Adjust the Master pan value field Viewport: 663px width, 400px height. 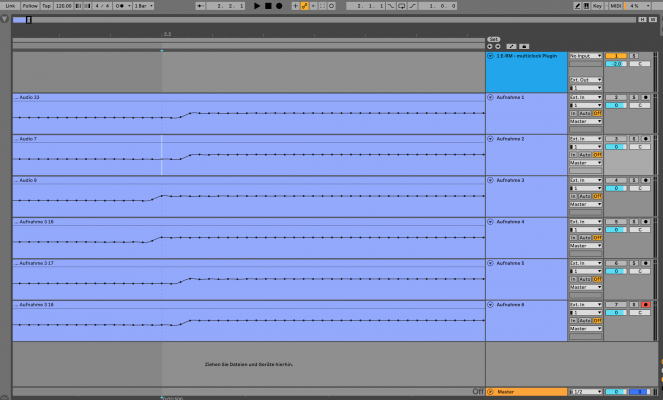click(x=640, y=392)
